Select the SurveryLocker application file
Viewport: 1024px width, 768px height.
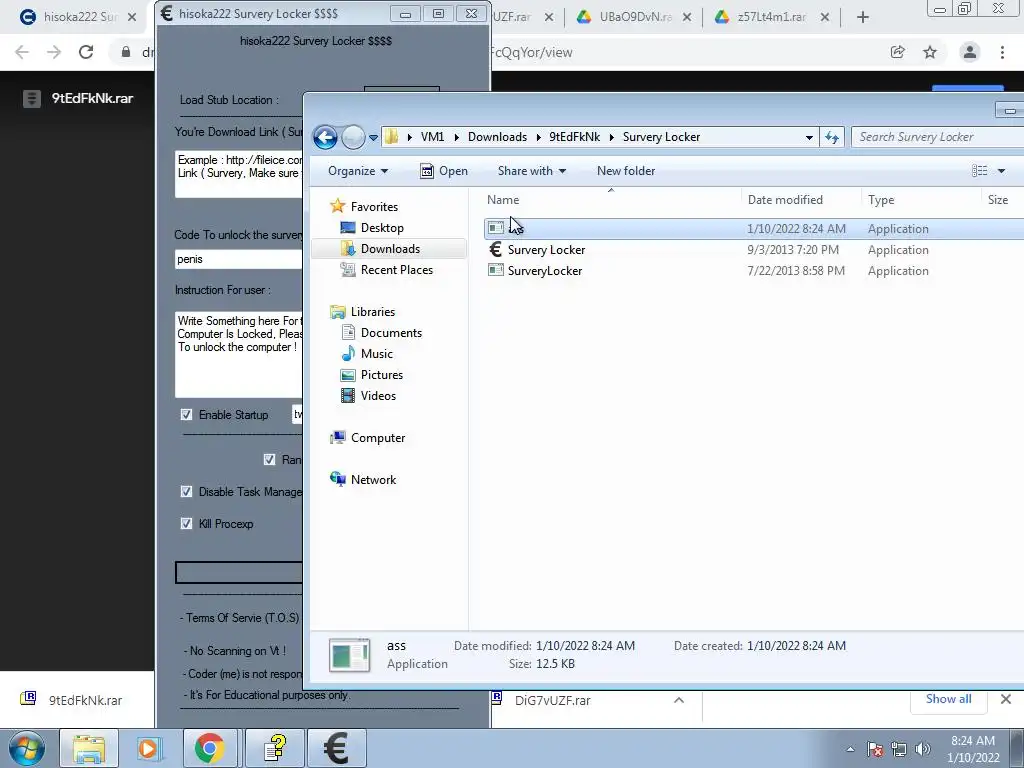(x=545, y=271)
